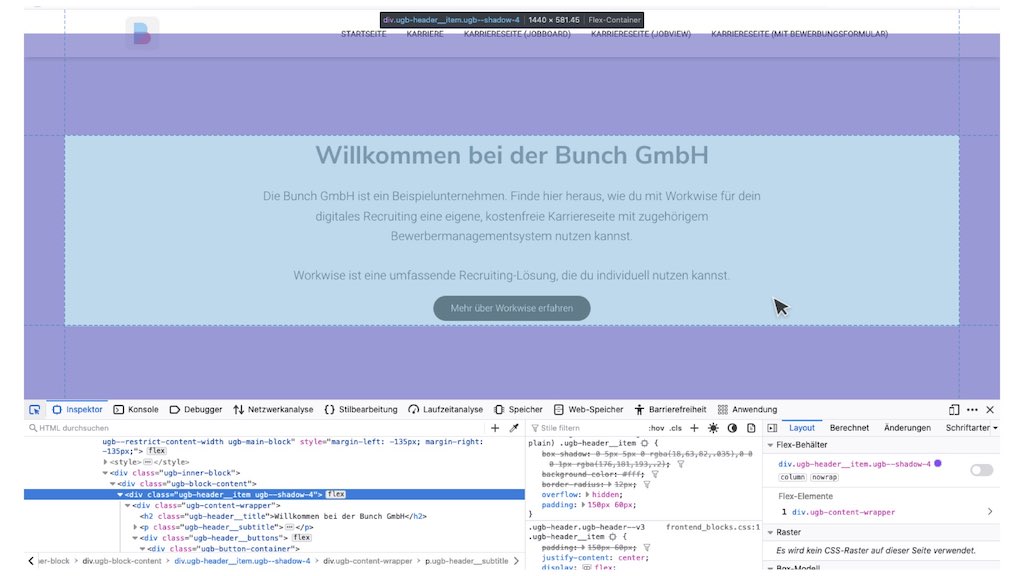Open the sidebar tabs overflow dropdown arrow
The image size is (1024, 576).
[x=995, y=428]
